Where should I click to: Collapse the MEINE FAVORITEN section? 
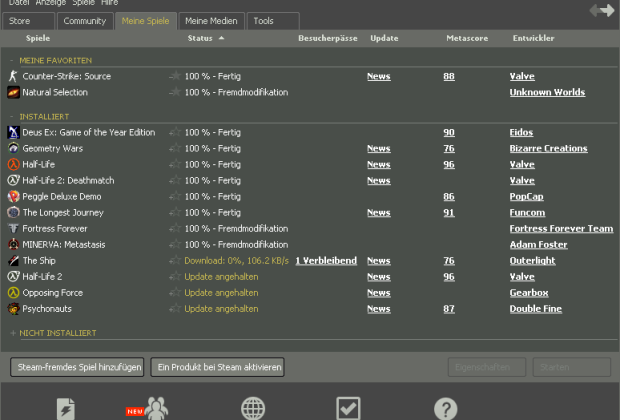point(11,61)
